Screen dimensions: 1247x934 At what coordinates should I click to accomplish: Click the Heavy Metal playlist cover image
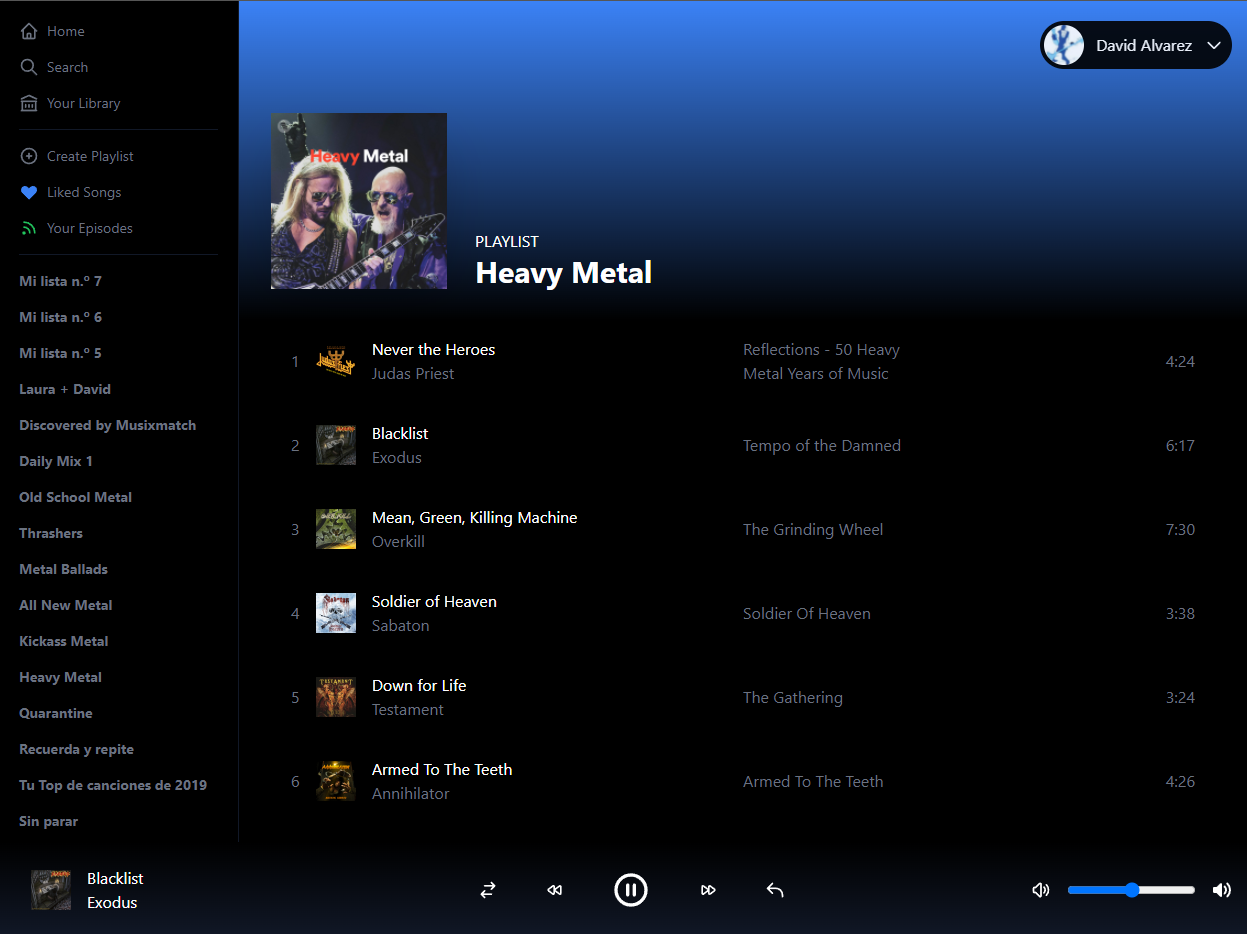pos(358,200)
